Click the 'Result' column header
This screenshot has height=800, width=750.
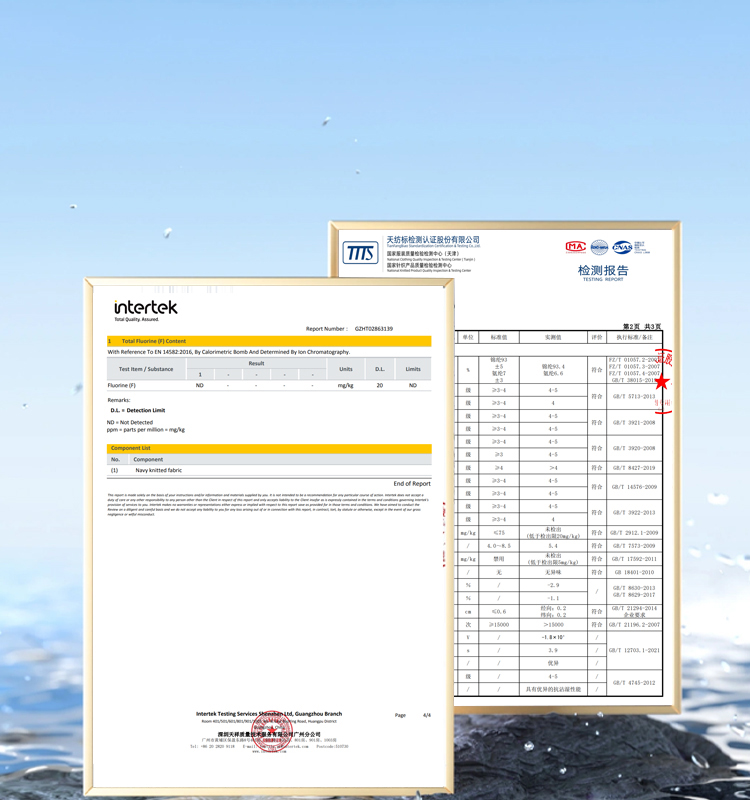click(256, 363)
